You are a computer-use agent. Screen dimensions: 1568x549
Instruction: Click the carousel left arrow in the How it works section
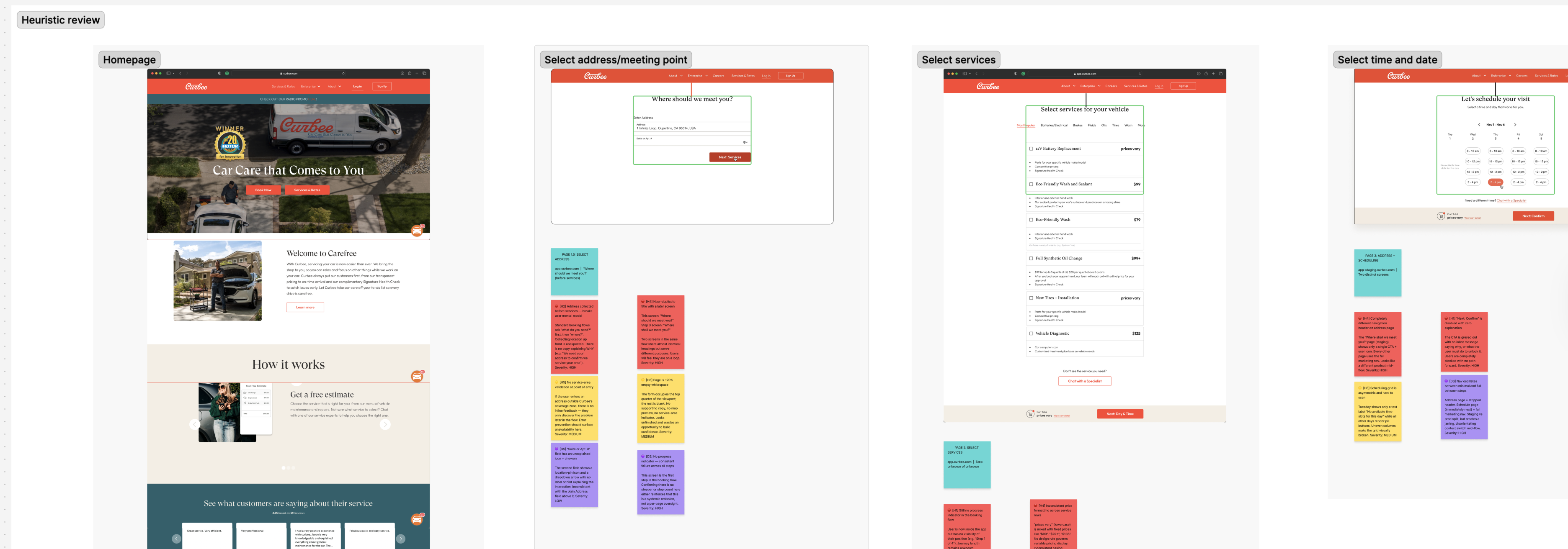point(194,424)
